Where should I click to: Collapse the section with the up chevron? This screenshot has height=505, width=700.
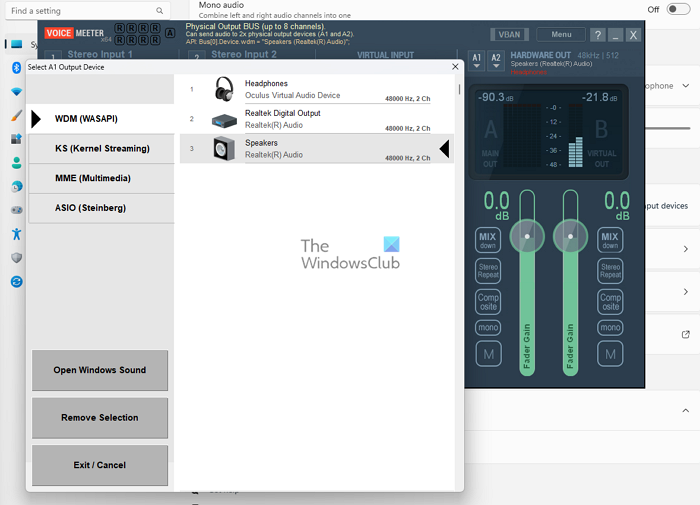coord(686,410)
